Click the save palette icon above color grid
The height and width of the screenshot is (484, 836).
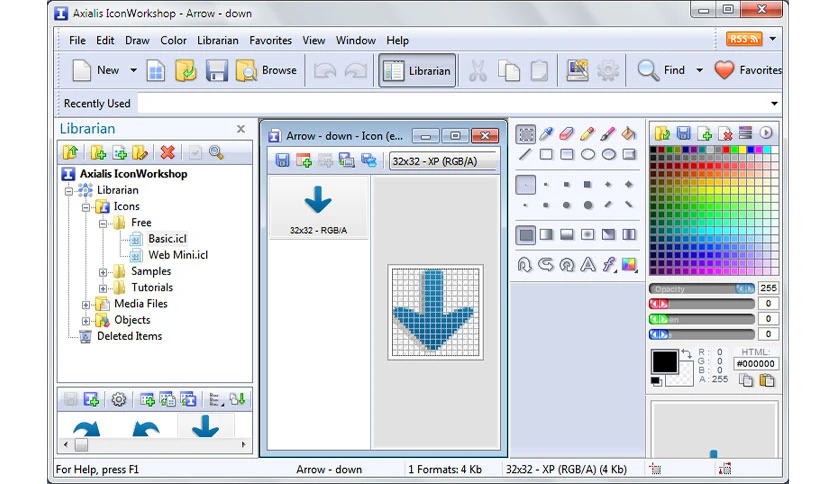coord(683,133)
